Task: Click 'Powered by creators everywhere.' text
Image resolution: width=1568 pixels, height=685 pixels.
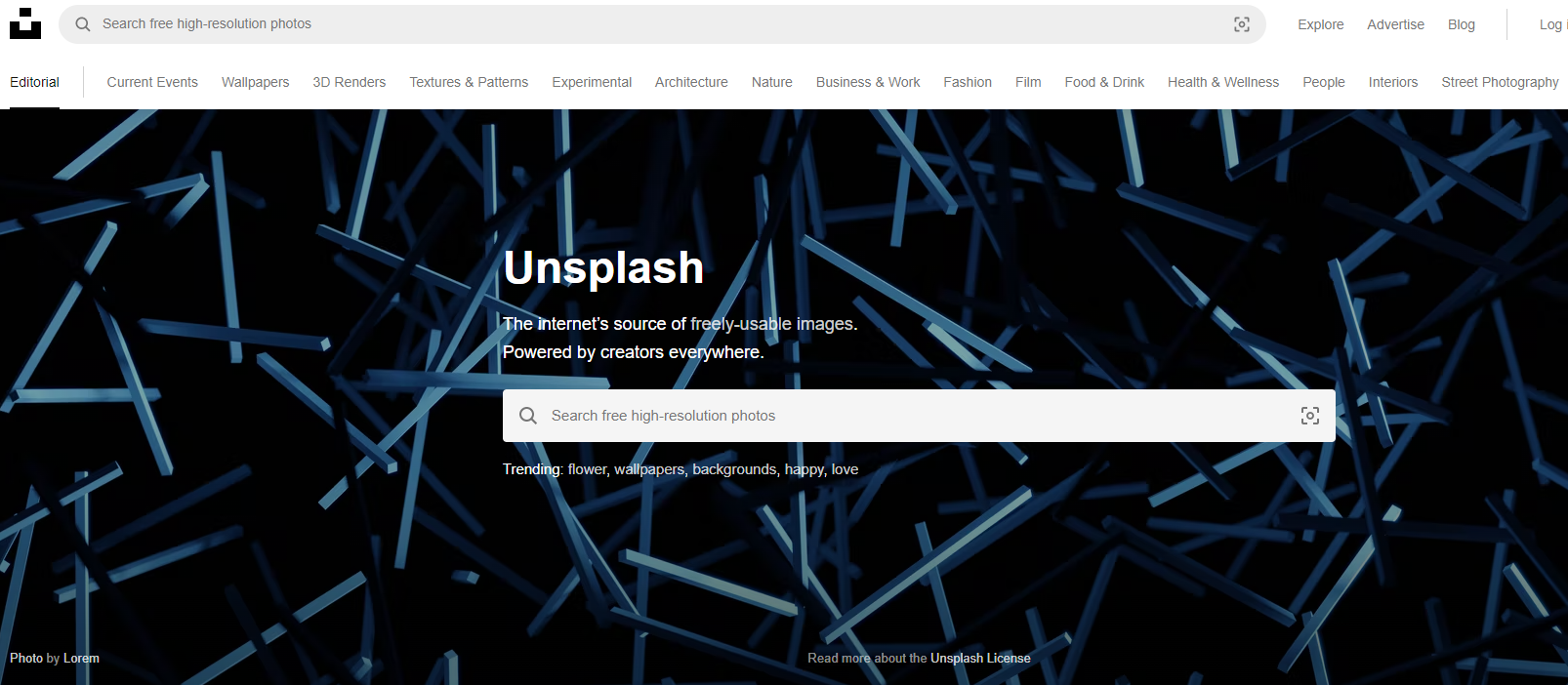Action: click(x=634, y=352)
